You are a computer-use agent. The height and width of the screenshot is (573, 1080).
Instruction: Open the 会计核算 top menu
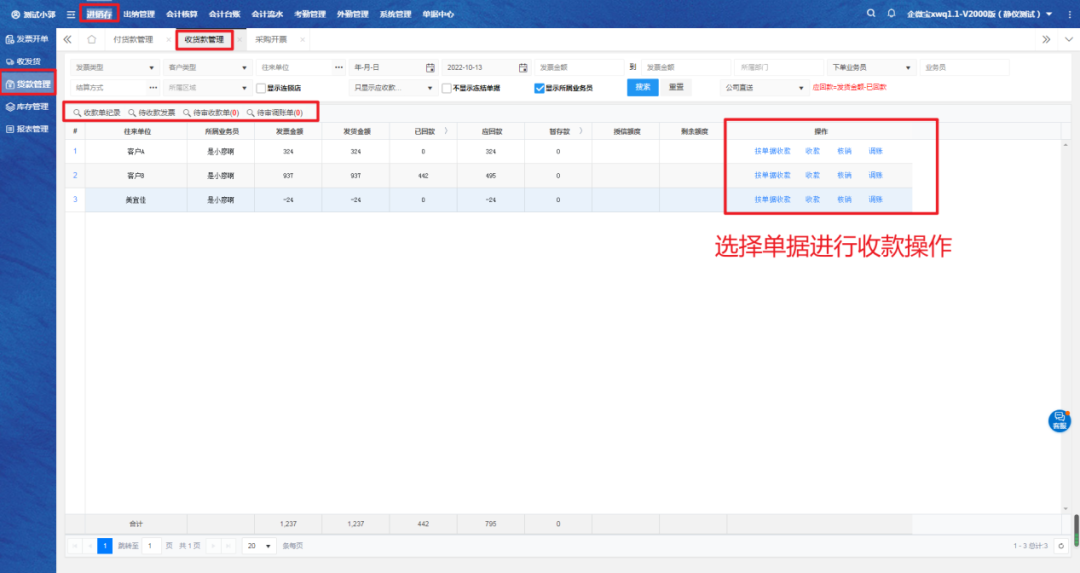coord(181,14)
